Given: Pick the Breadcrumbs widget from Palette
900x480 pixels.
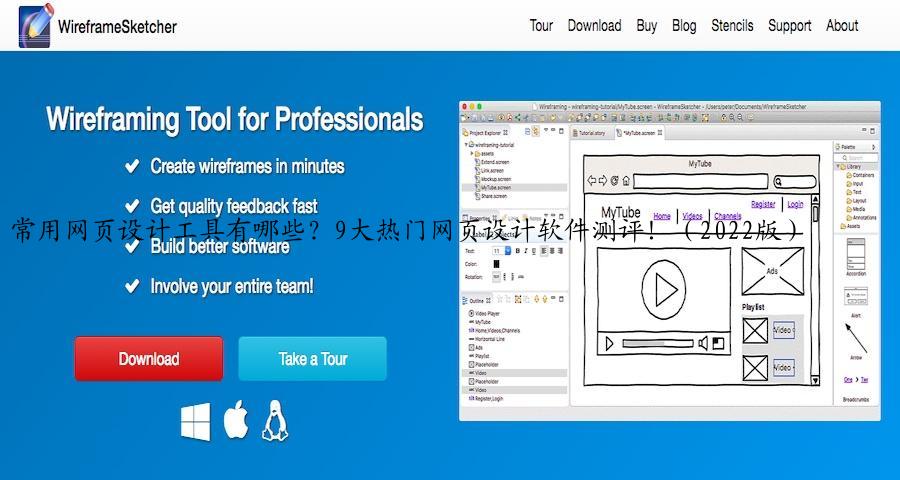Looking at the screenshot, I should click(x=856, y=388).
